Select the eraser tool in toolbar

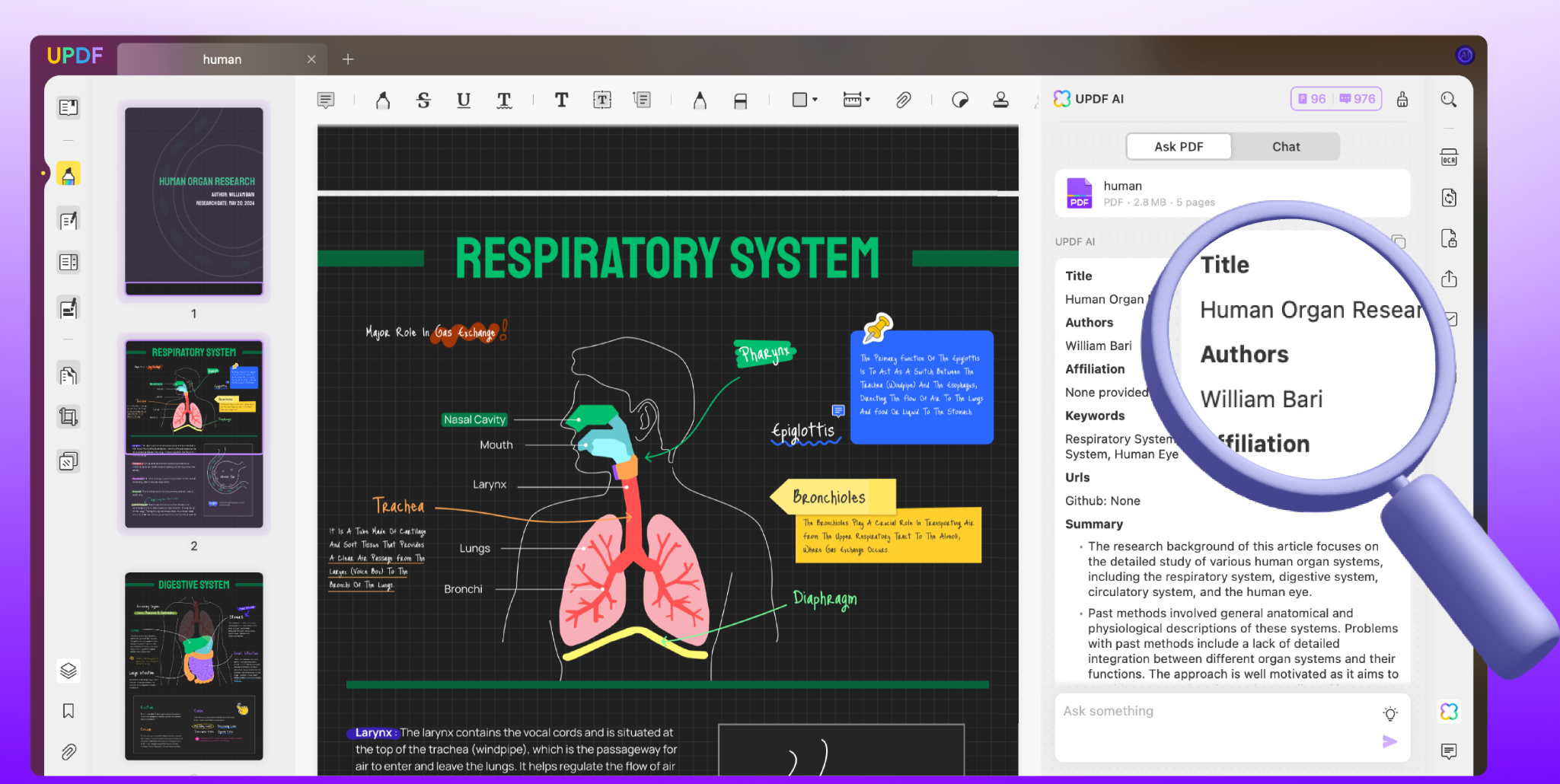[x=740, y=100]
